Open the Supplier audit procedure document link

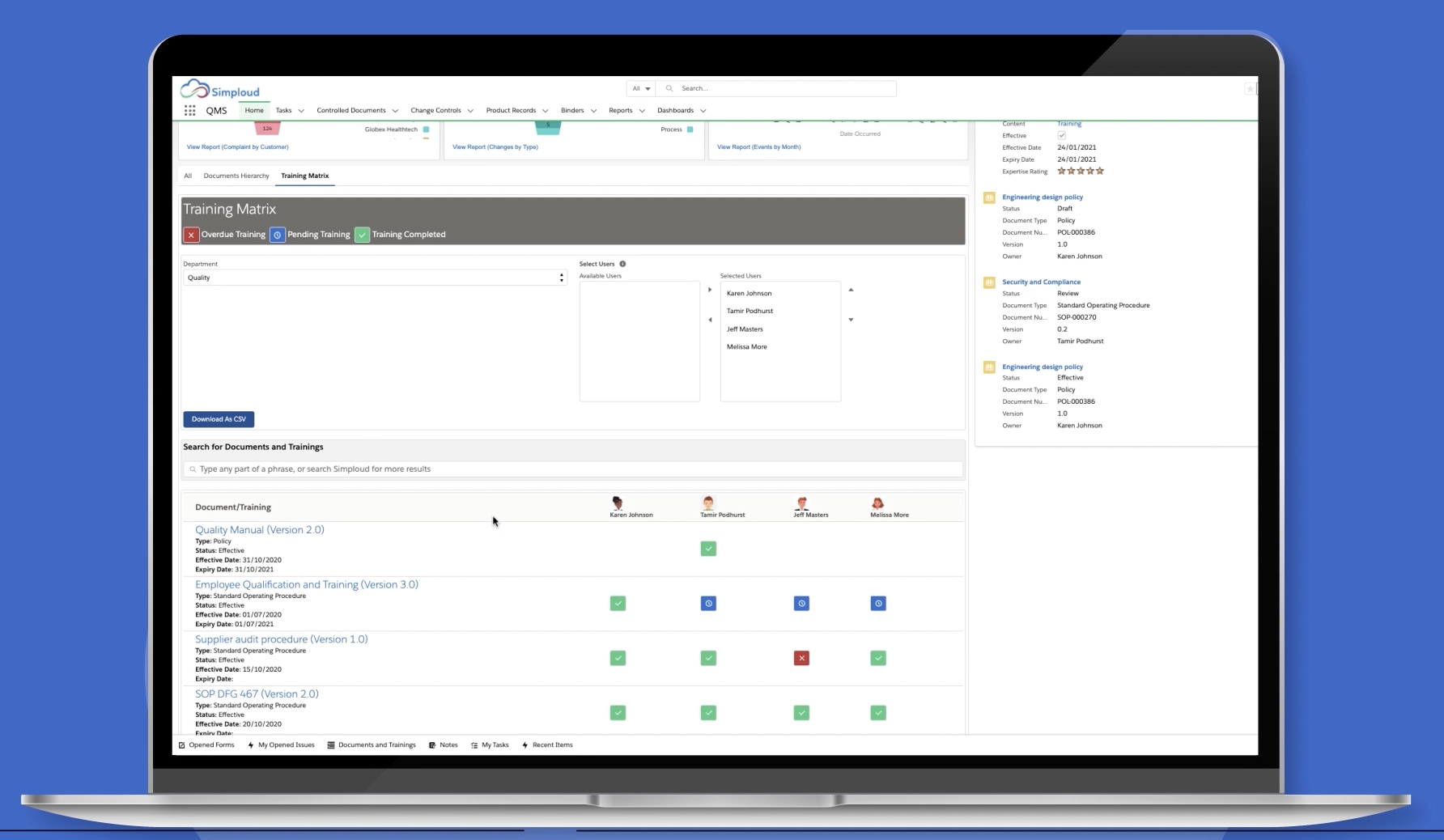point(281,639)
